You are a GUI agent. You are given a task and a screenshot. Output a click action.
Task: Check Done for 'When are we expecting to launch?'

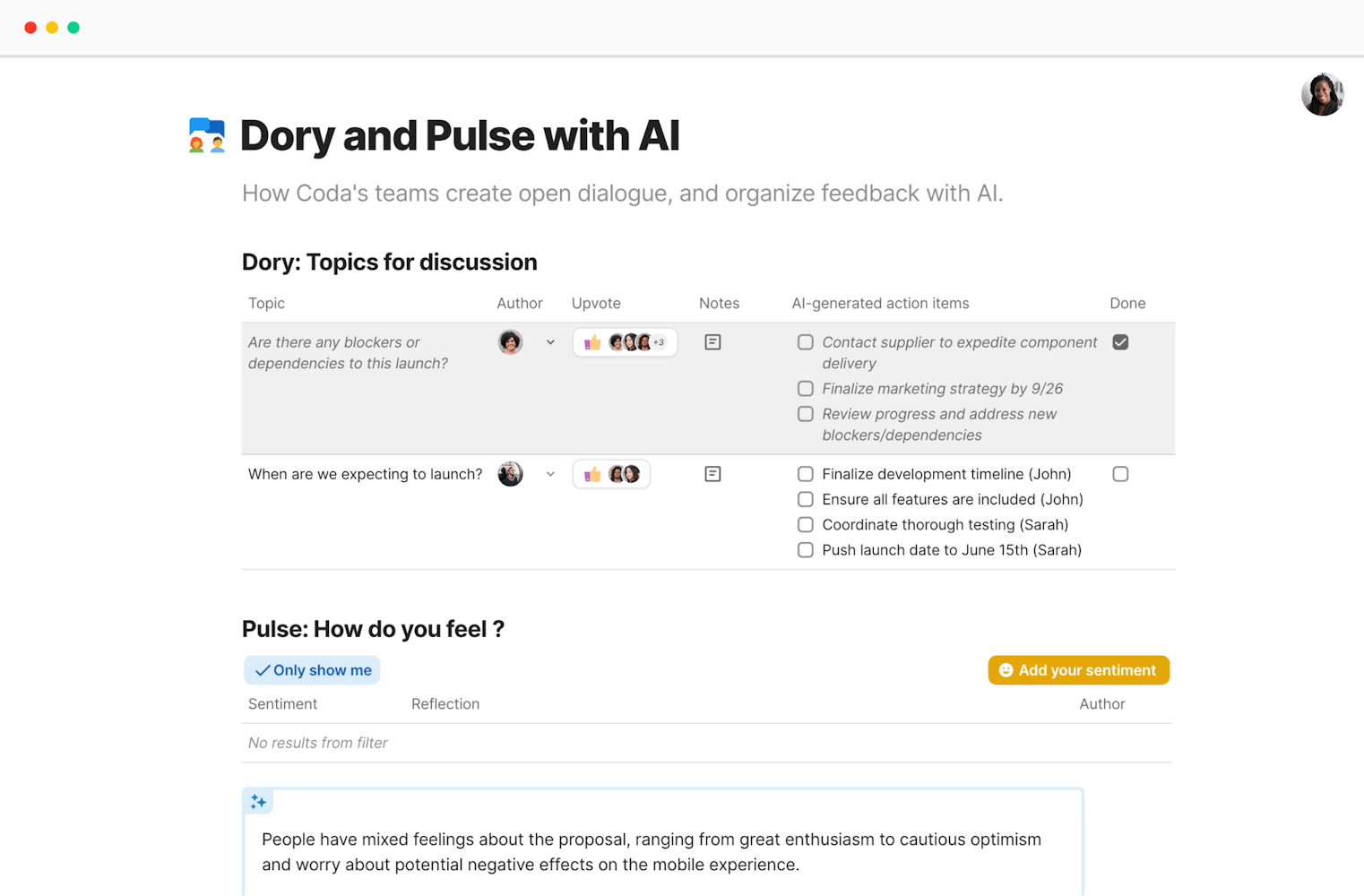pos(1120,474)
